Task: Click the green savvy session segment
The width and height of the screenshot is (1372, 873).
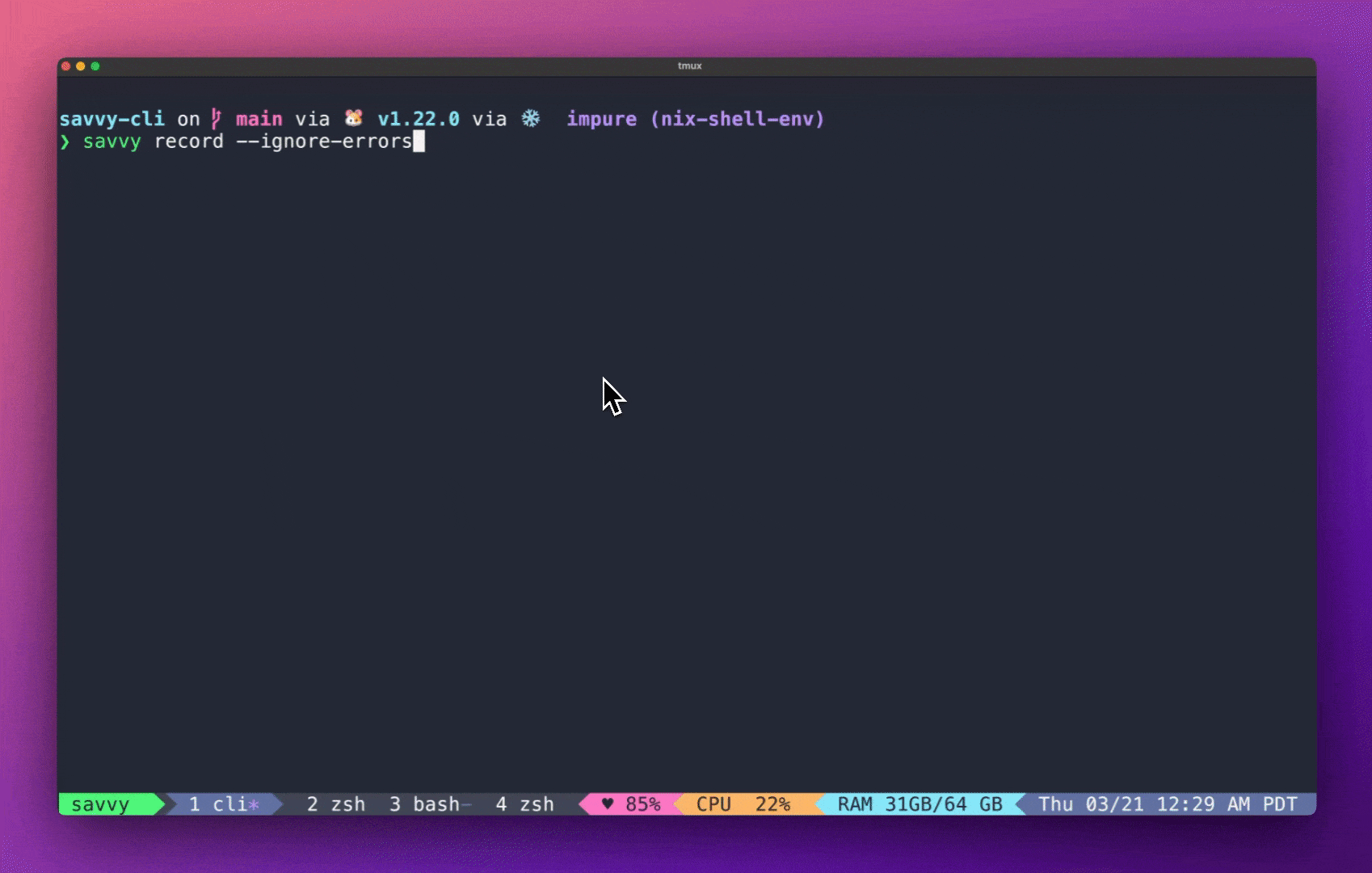Action: 99,804
